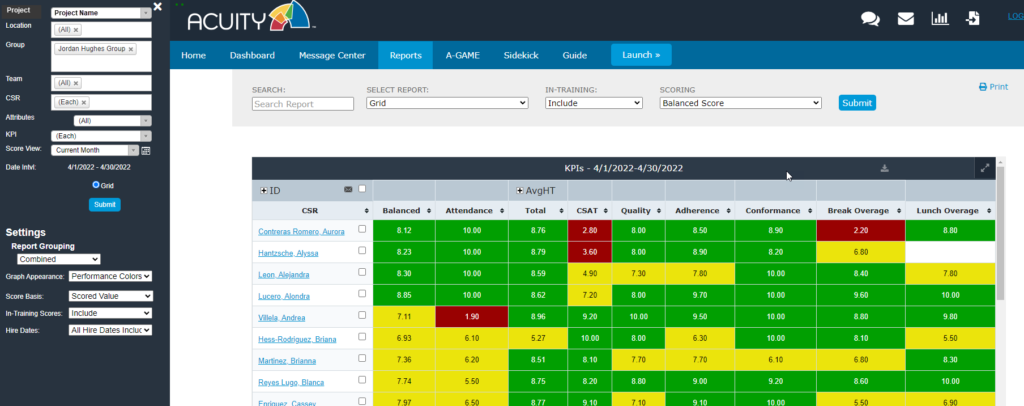Download the KPI grid using download icon

tap(884, 168)
